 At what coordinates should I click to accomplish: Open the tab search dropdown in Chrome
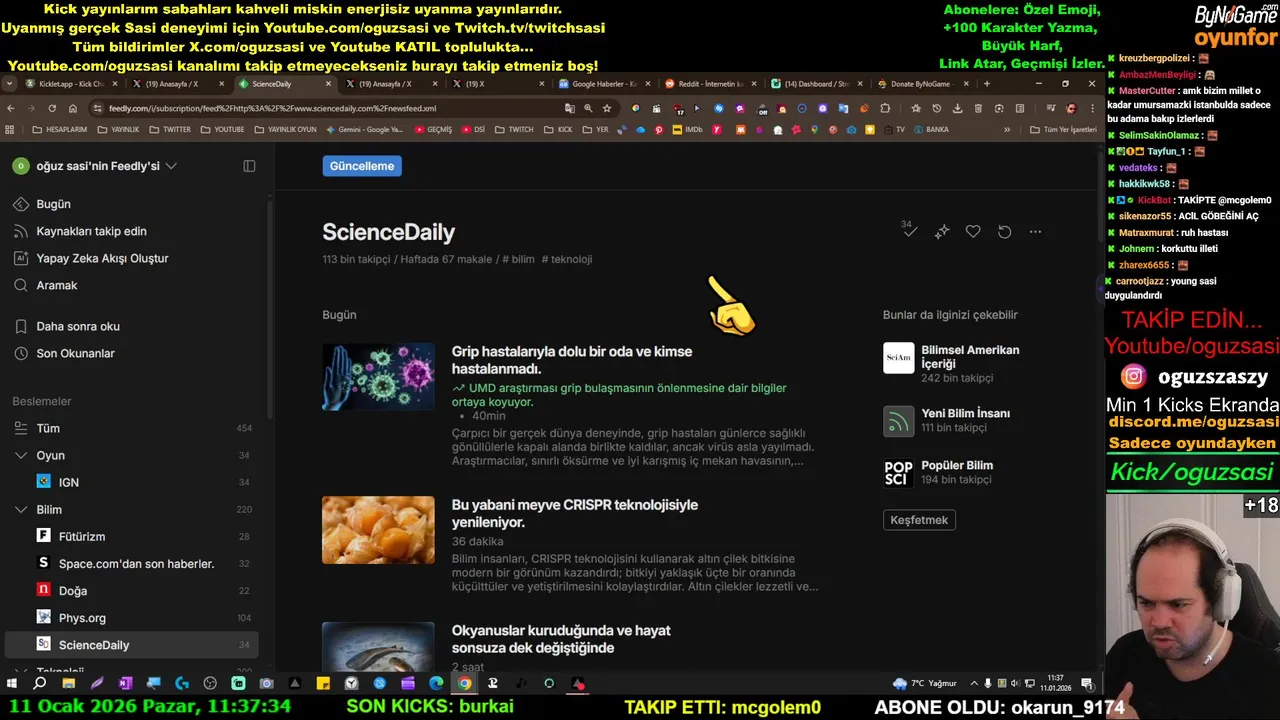[x=10, y=84]
